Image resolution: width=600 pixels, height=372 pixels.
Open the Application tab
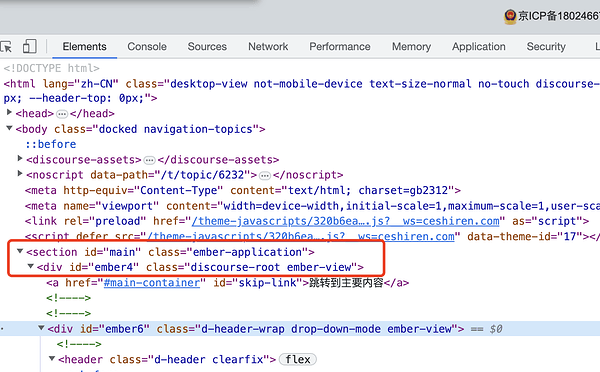point(479,47)
